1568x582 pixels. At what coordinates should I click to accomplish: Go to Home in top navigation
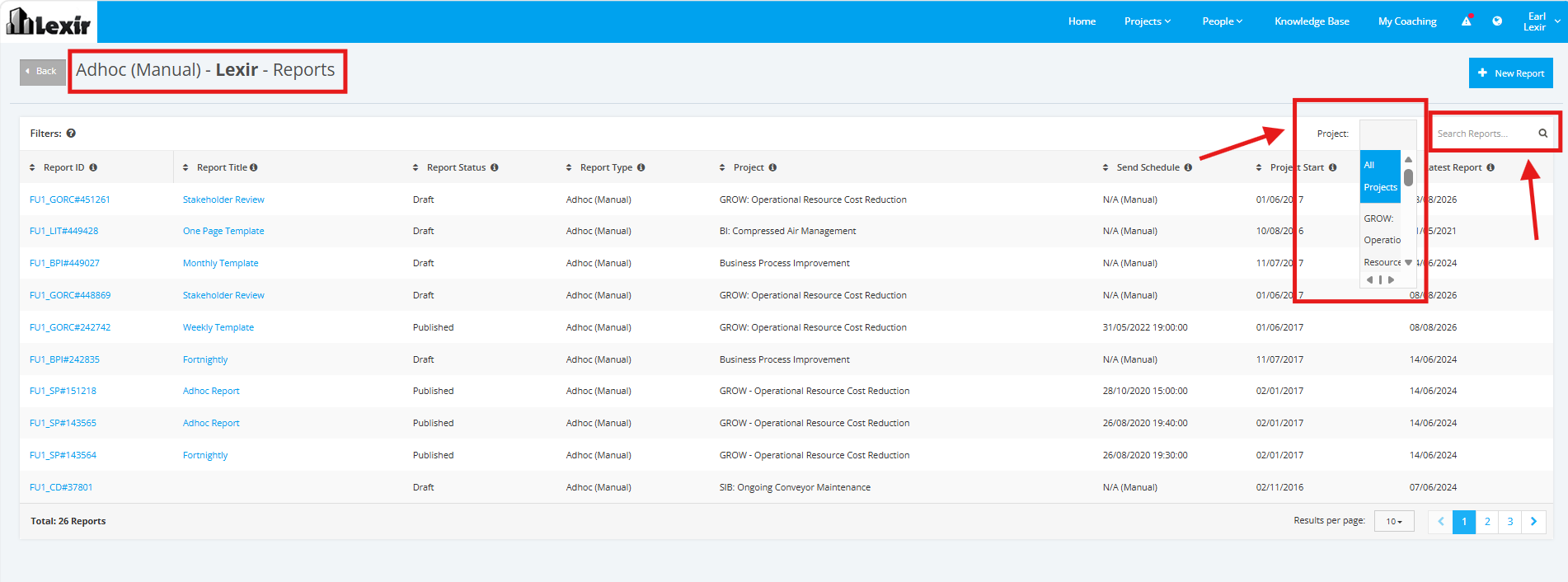click(1082, 21)
